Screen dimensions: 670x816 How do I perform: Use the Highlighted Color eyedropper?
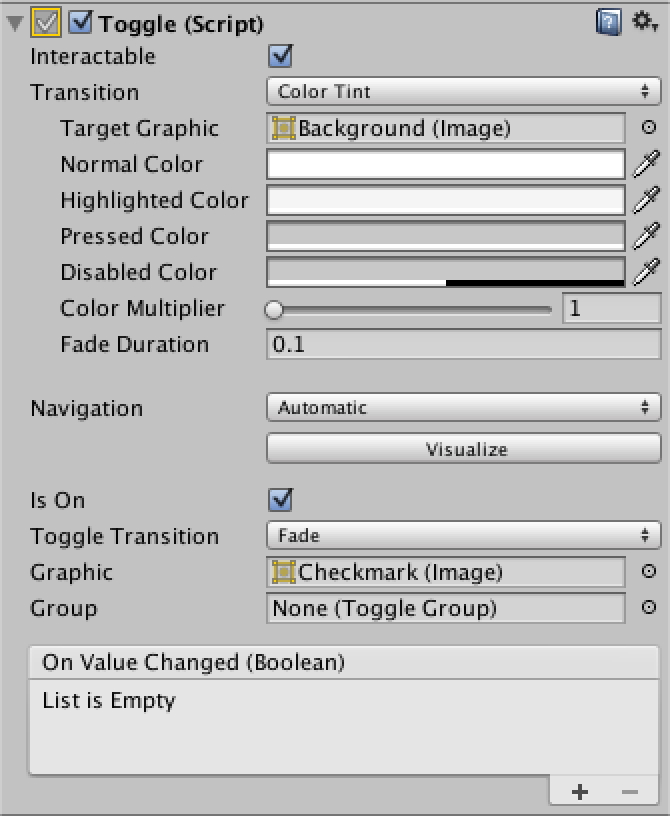tap(646, 200)
